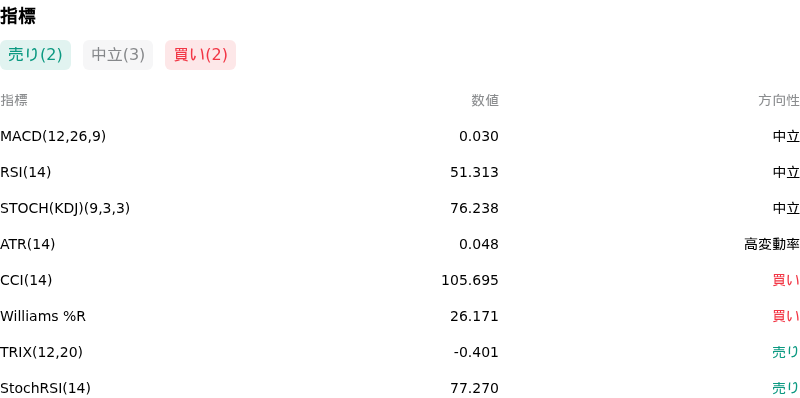
Task: Select the STOCH(KDJ)(9,3,3) indicator
Action: (65, 208)
